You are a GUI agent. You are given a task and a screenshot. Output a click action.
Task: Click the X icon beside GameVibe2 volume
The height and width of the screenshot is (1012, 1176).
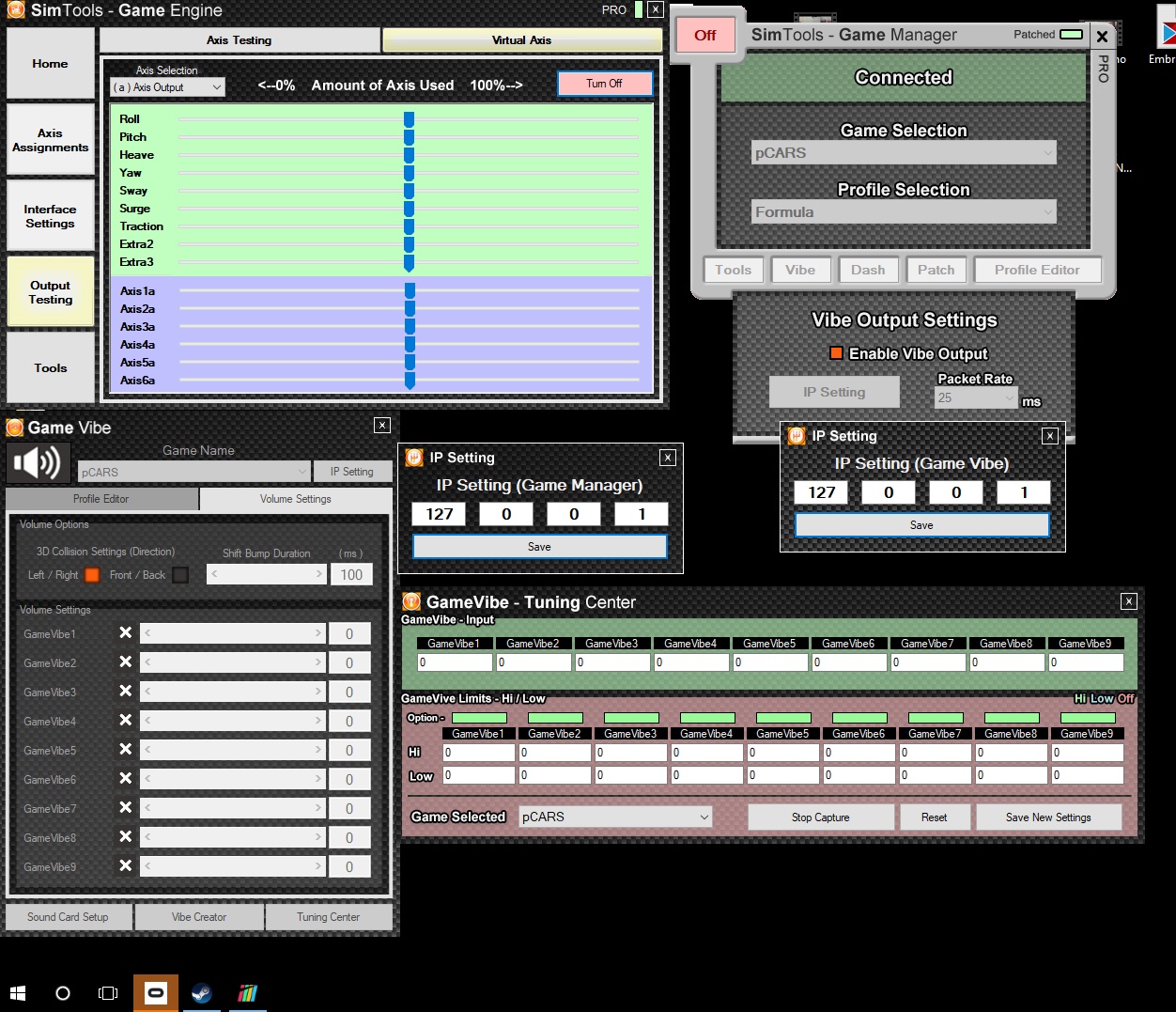[125, 662]
